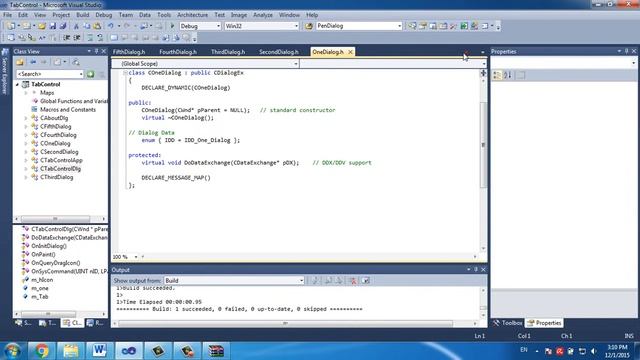The width and height of the screenshot is (640, 360).
Task: Click the Find in Files icon beside PenDialog
Action: tap(309, 26)
